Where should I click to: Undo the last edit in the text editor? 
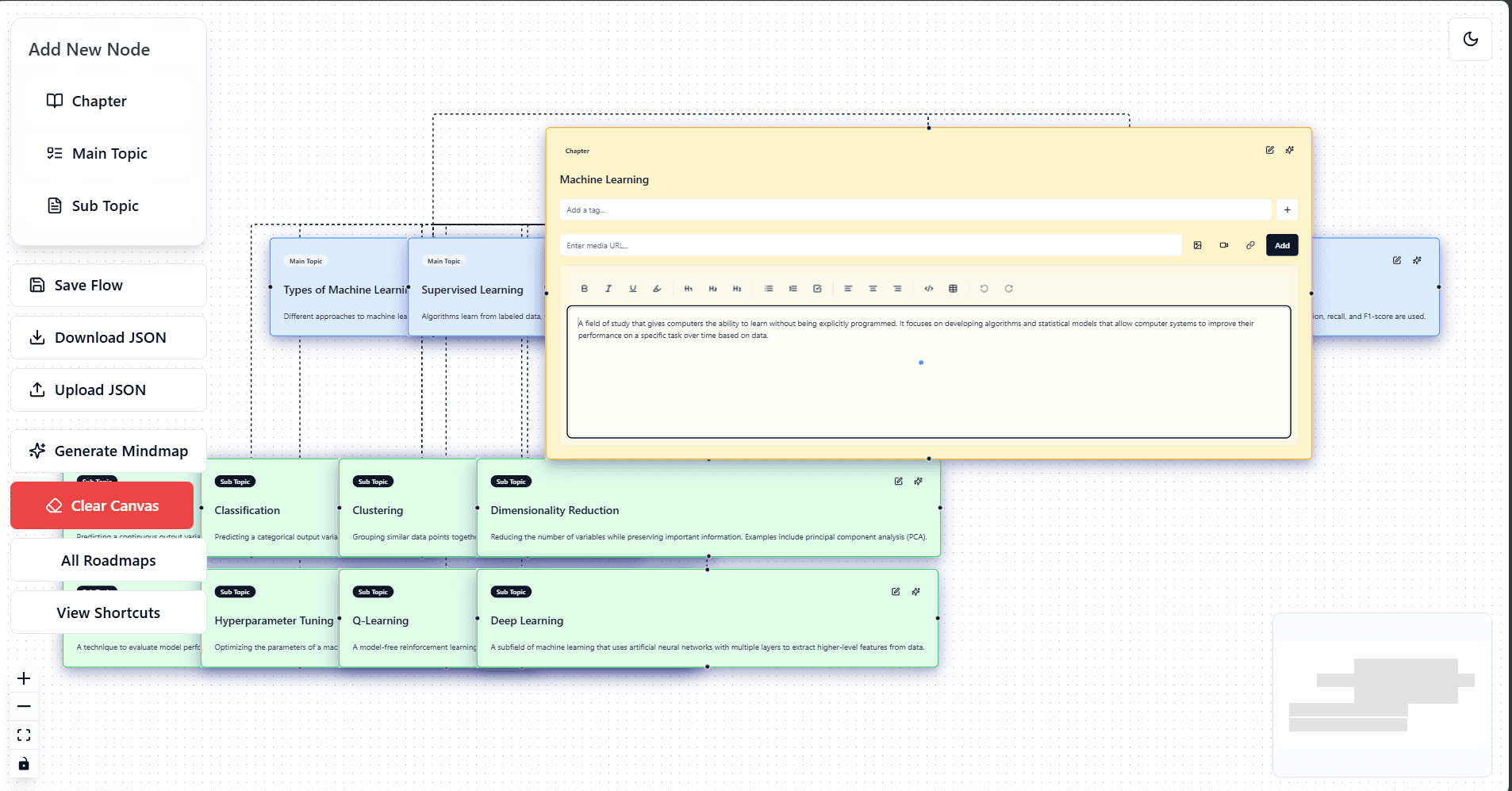coord(984,288)
